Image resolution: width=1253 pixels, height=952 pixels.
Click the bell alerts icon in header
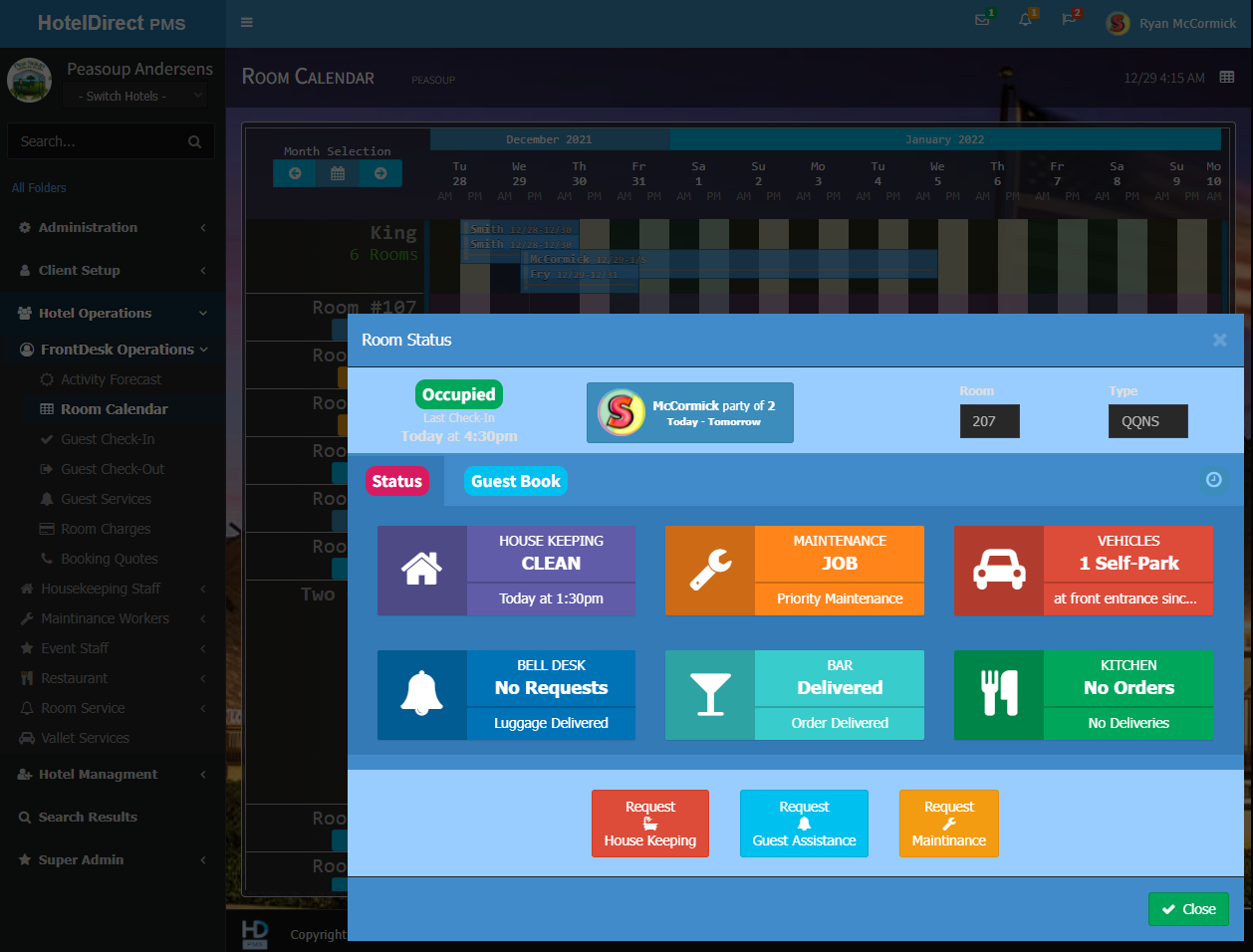click(x=1025, y=21)
